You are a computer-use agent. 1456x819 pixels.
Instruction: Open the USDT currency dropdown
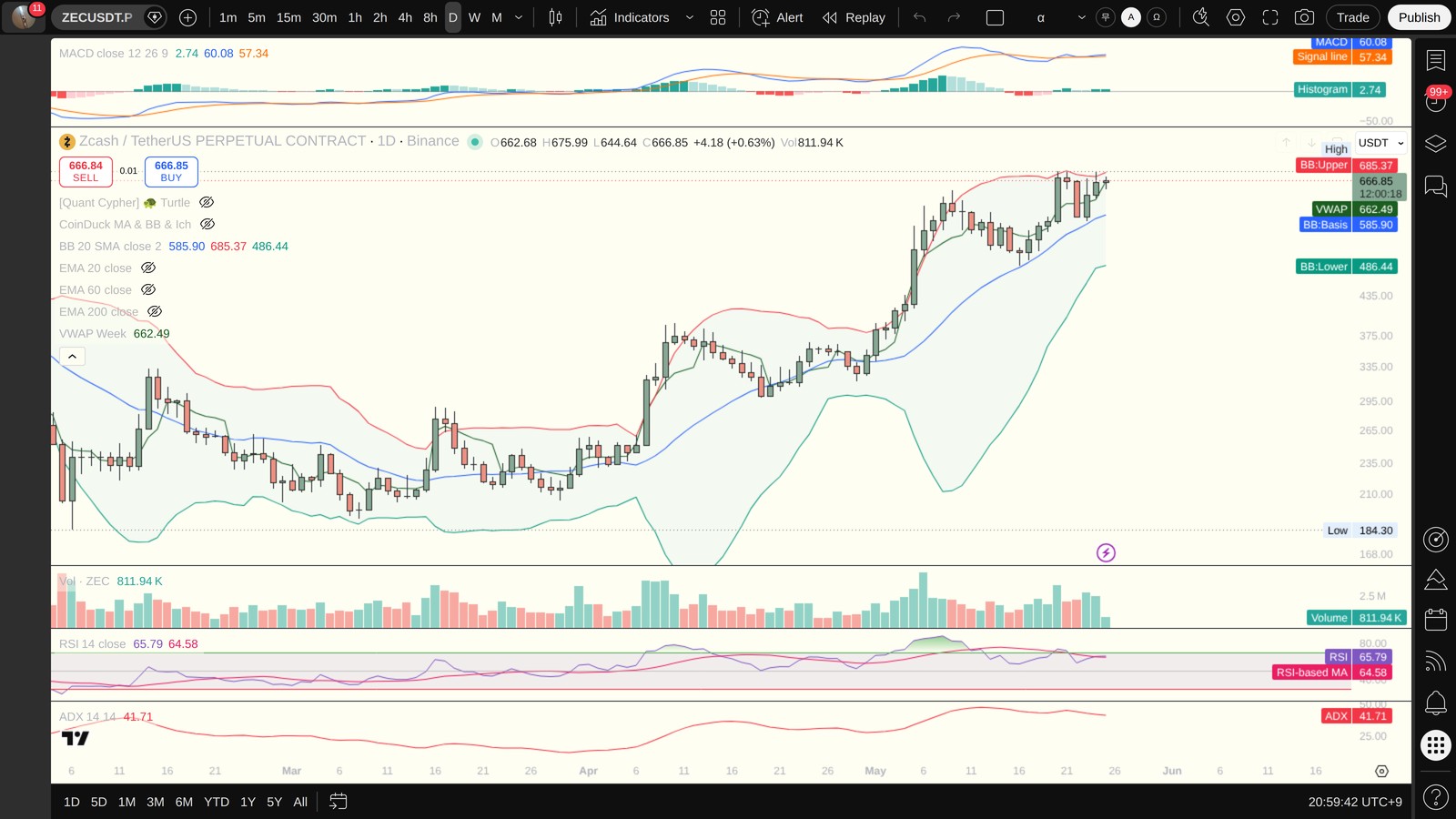tap(1380, 143)
